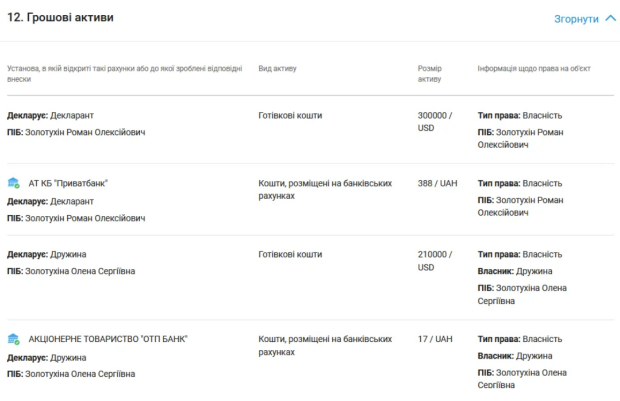Click the 388 / UAH amount
Image resolution: width=620 pixels, height=401 pixels.
[x=437, y=183]
